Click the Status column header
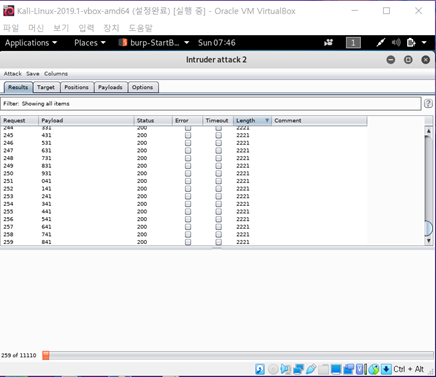This screenshot has height=377, width=436. (x=153, y=120)
